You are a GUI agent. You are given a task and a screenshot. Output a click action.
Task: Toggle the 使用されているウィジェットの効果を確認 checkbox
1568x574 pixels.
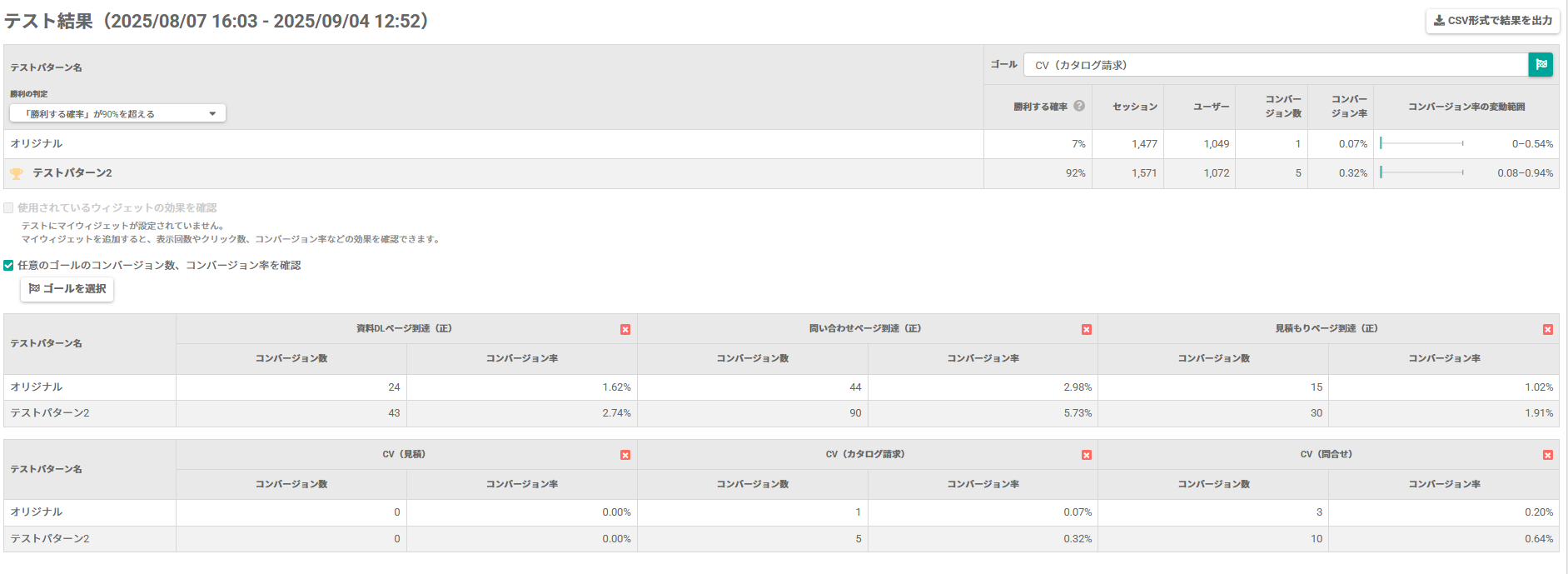point(8,208)
